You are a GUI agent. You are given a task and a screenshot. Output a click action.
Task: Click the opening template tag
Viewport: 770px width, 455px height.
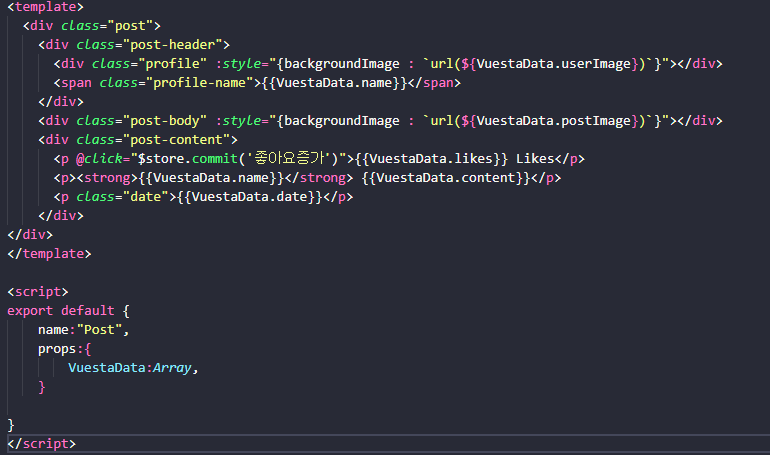pos(46,7)
